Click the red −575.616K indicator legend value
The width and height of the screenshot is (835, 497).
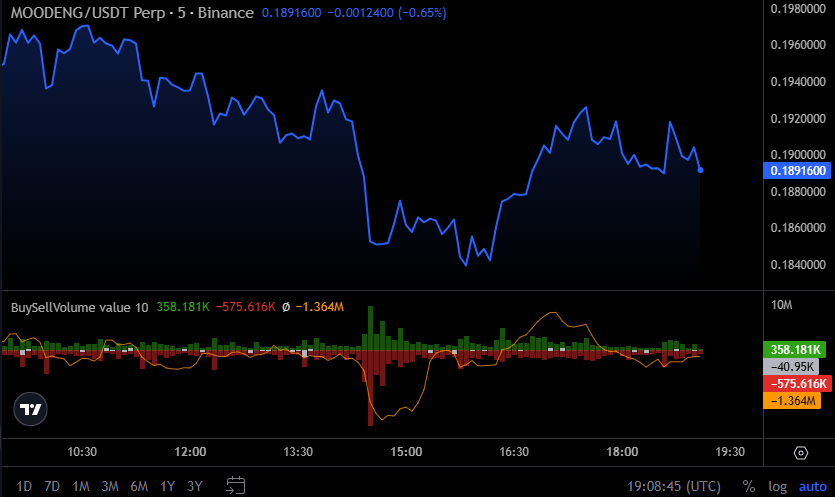pos(245,307)
